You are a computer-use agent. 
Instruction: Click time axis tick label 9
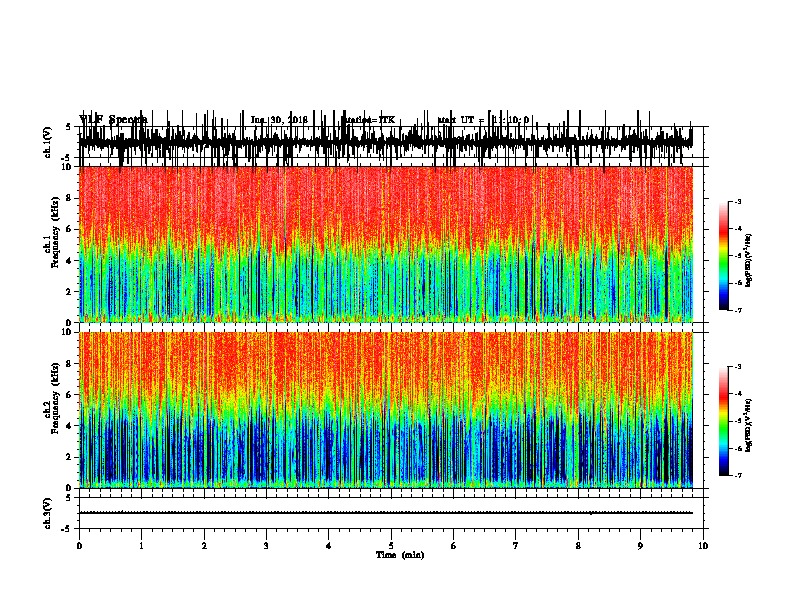(640, 546)
